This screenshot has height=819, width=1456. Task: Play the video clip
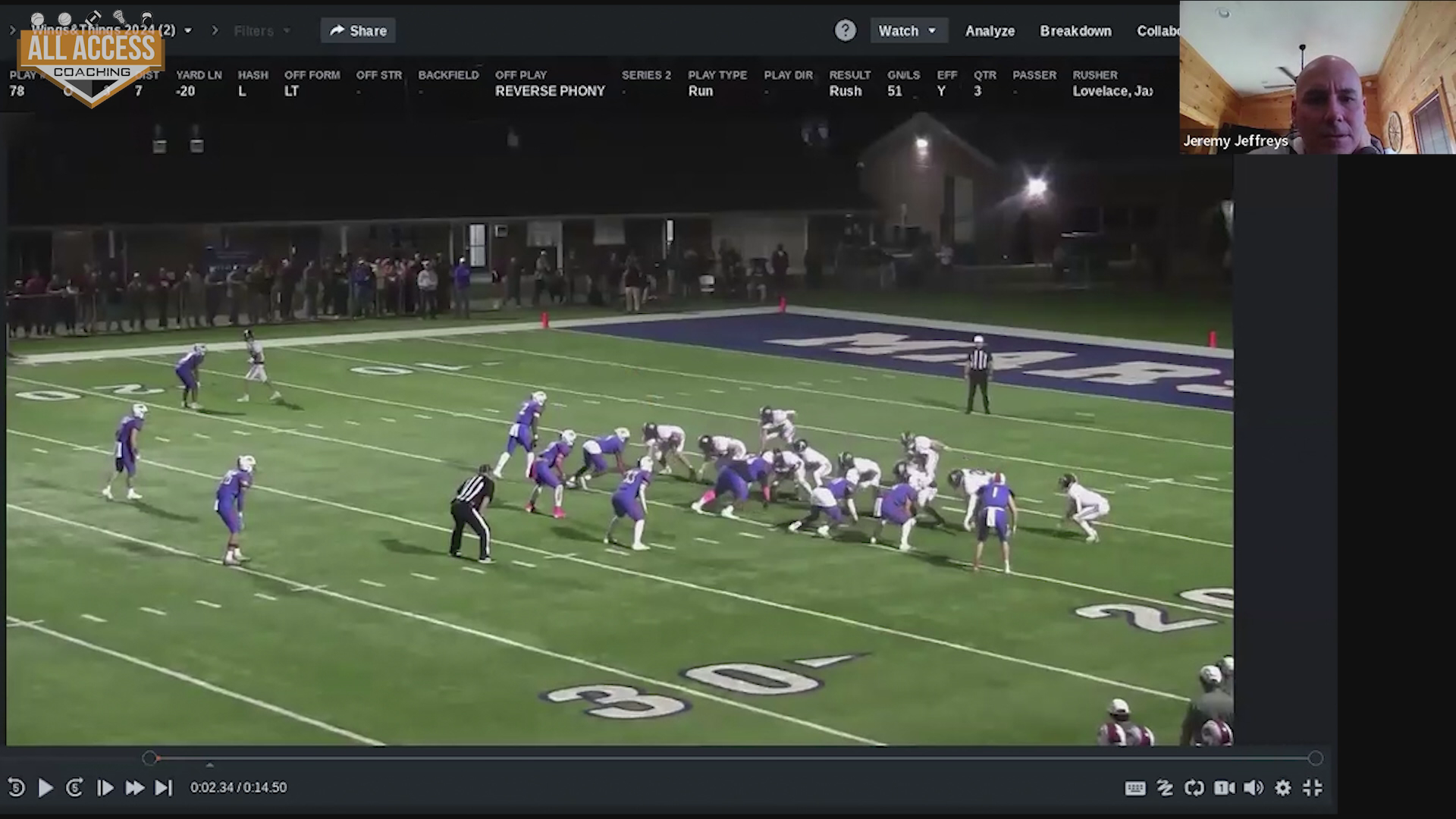pos(45,788)
